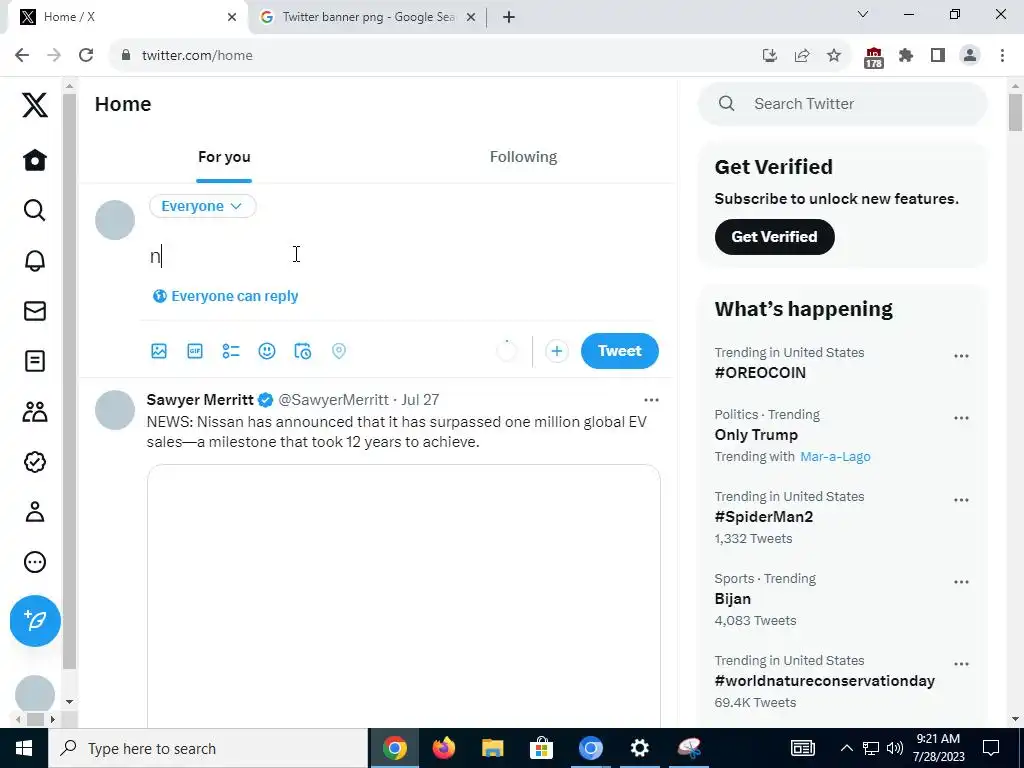Open emoji picker in composer
Screen dimensions: 1024x768
pos(266,351)
